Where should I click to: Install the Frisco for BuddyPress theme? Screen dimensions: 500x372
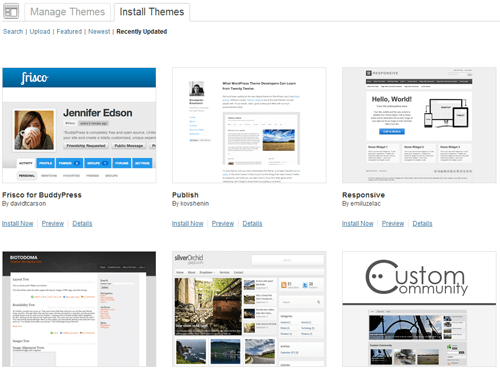click(x=18, y=223)
